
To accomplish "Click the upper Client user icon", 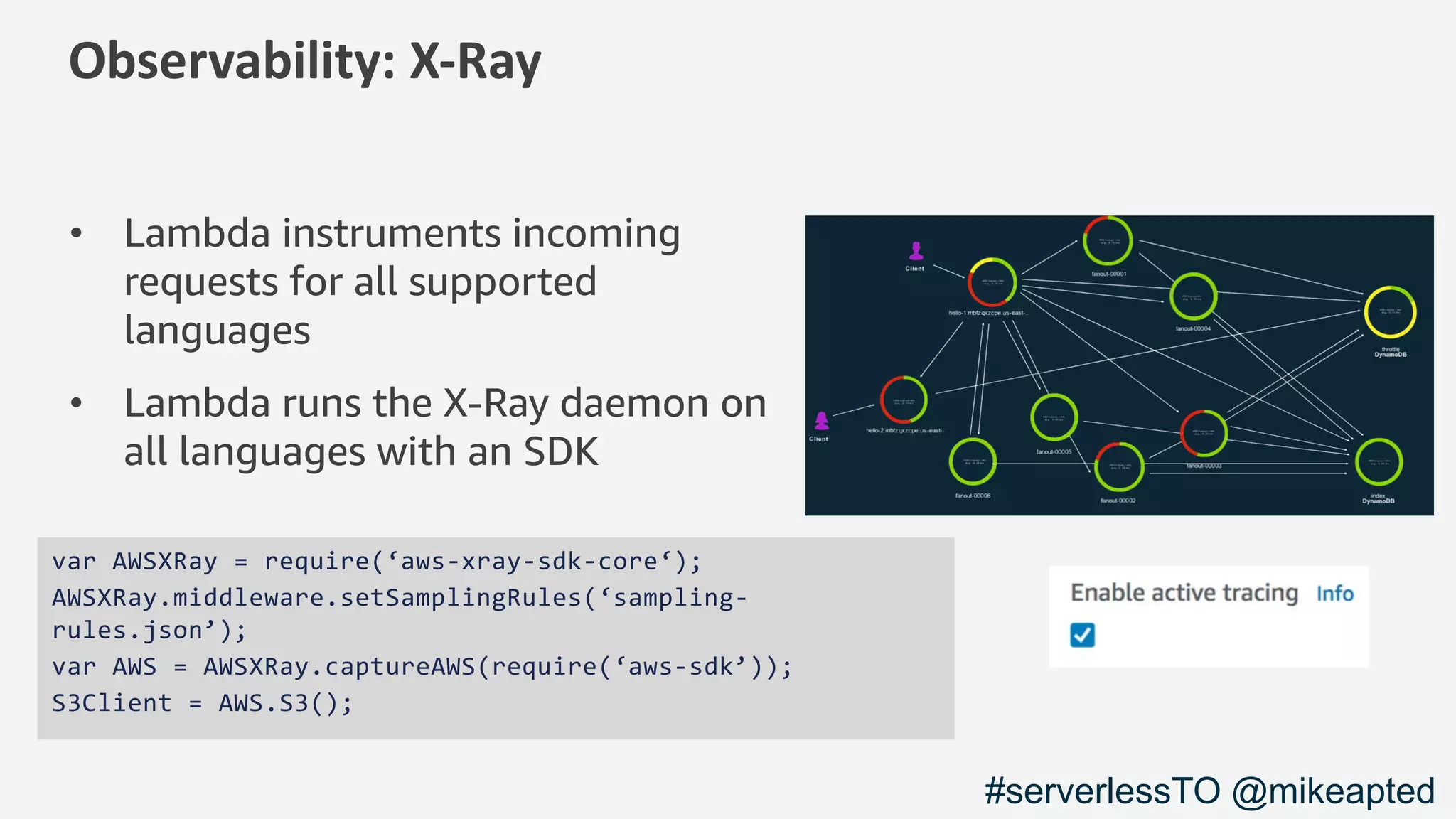I will click(x=916, y=251).
